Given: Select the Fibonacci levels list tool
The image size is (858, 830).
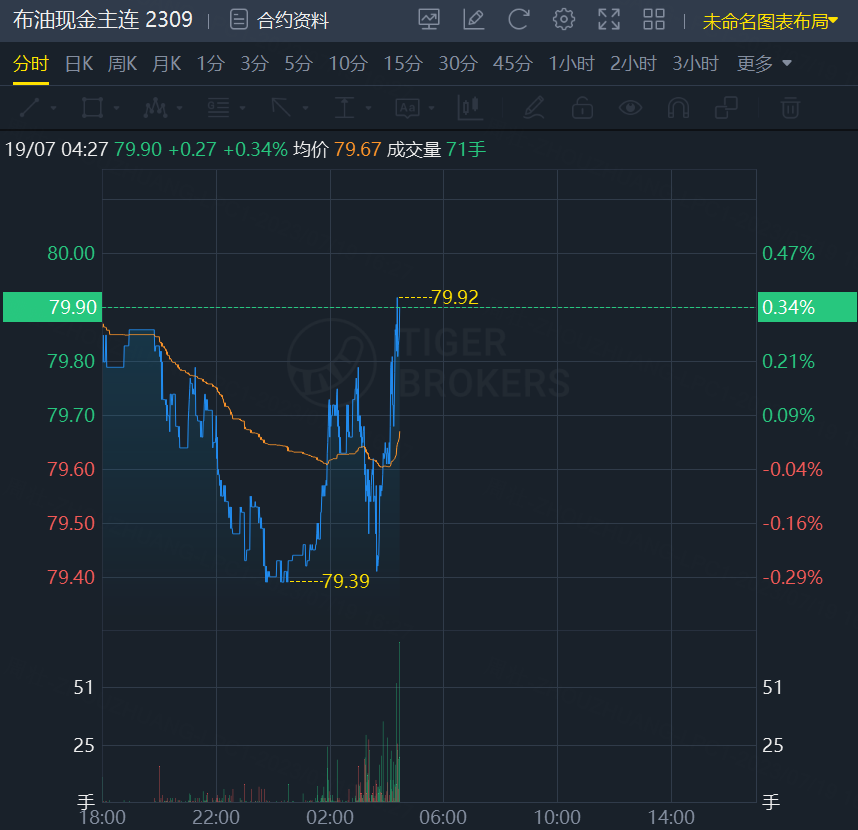Looking at the screenshot, I should click(x=218, y=108).
